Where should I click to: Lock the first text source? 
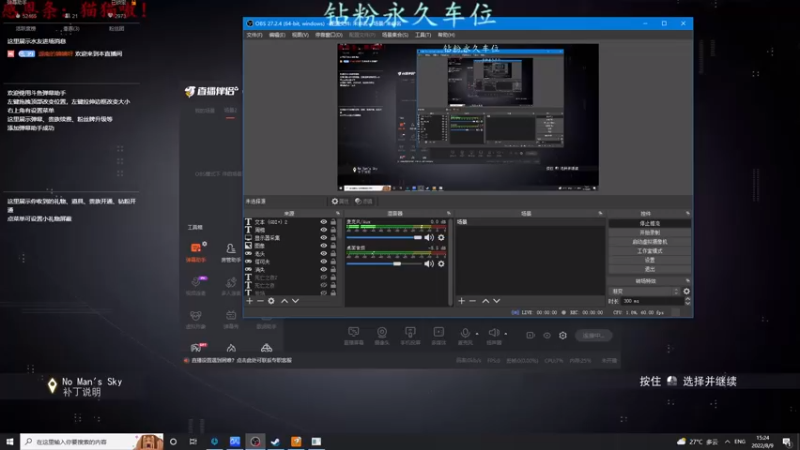coord(333,222)
